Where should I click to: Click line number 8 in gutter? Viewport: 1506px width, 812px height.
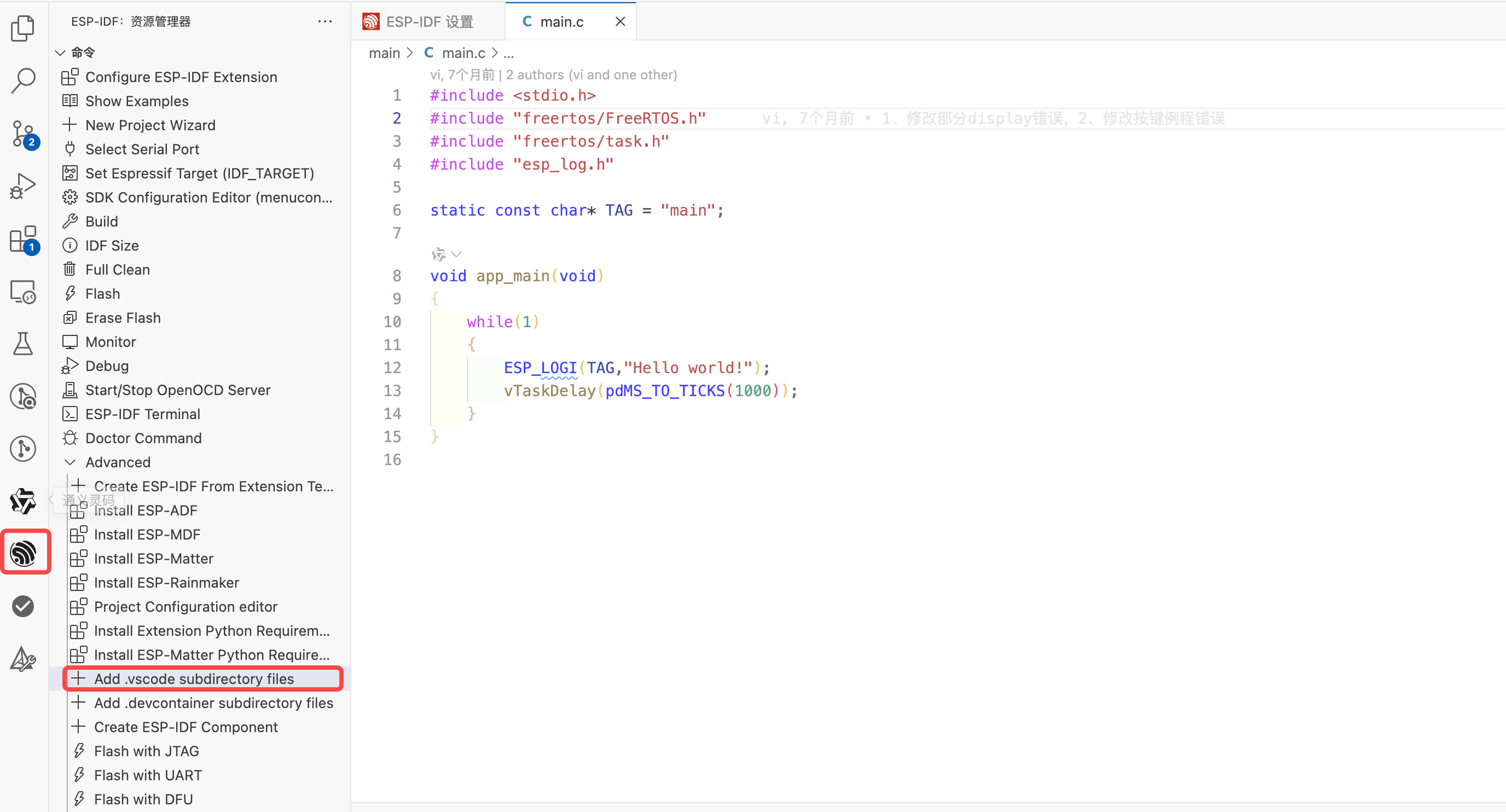click(397, 275)
